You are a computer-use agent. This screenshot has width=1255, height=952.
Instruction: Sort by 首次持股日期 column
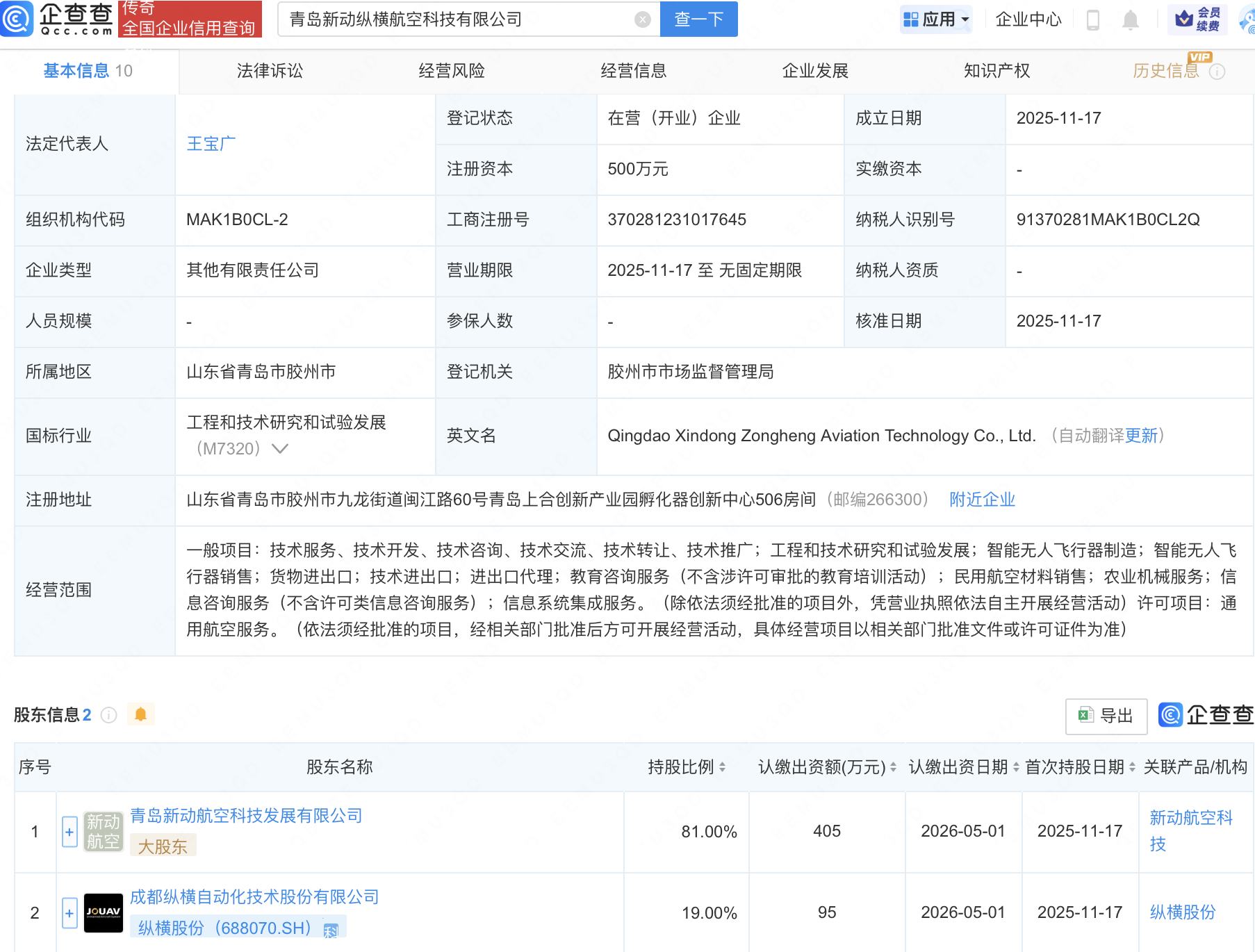(1132, 767)
